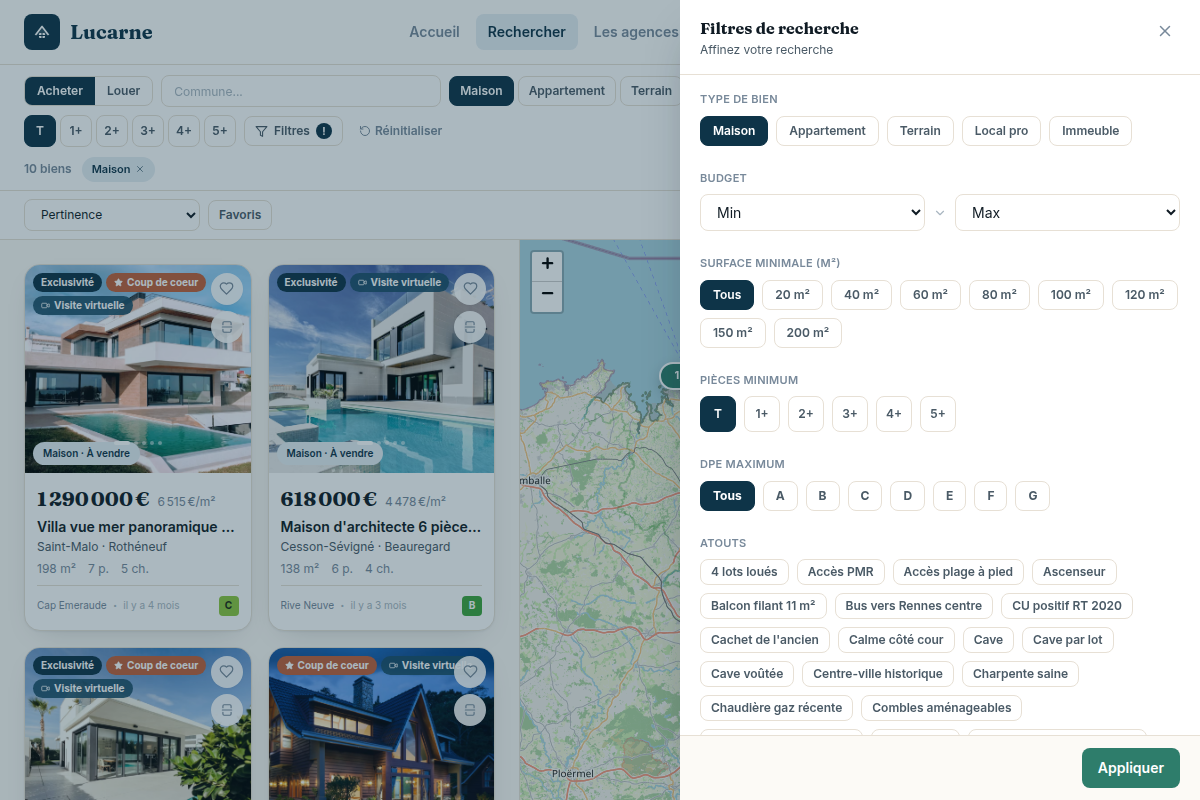Favorite the Villa vue mer panoramique listing

(x=227, y=289)
